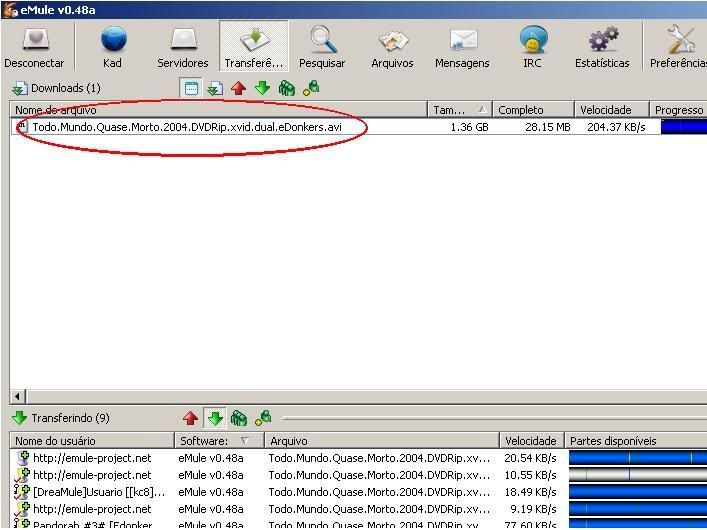Click client icon in the [DreaMule]Usuario row
Screen dimensions: 707x530
pyautogui.click(x=22, y=492)
